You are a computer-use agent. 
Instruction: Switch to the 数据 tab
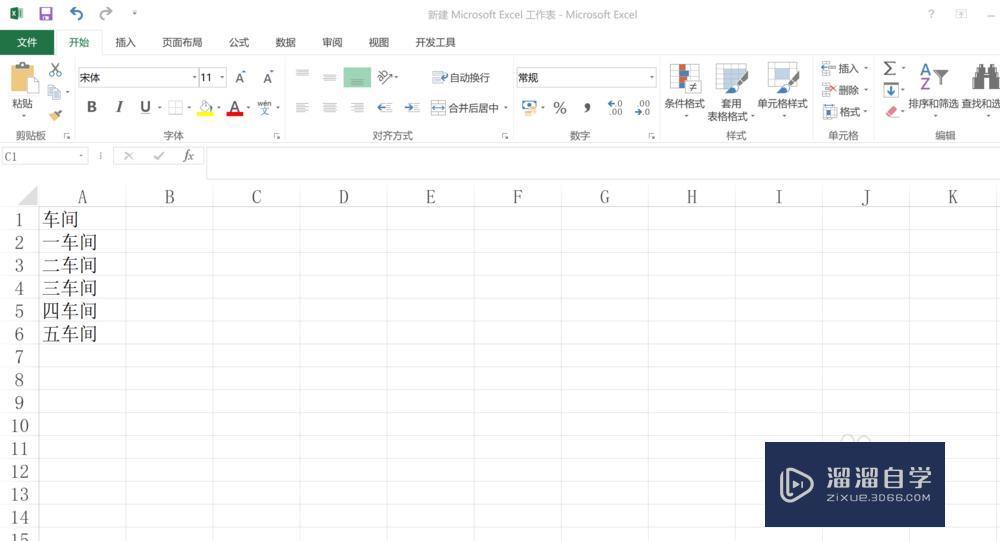[x=285, y=42]
